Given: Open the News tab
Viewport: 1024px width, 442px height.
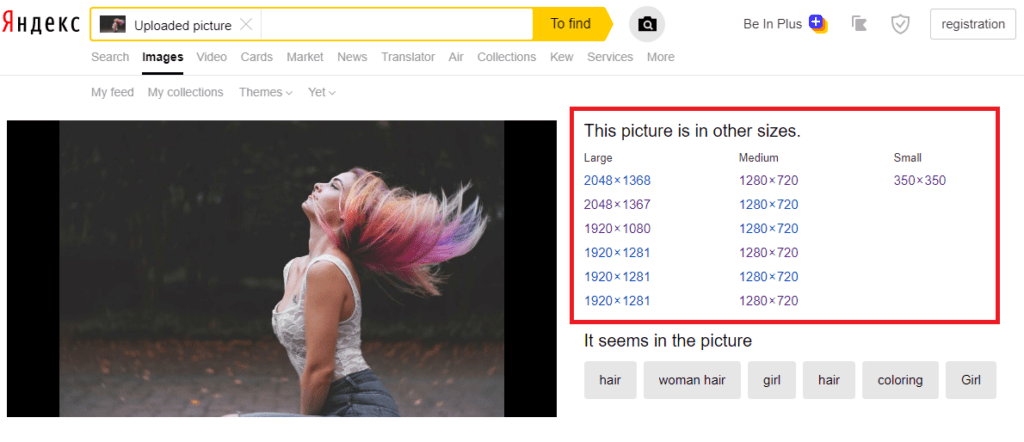Looking at the screenshot, I should (x=352, y=57).
